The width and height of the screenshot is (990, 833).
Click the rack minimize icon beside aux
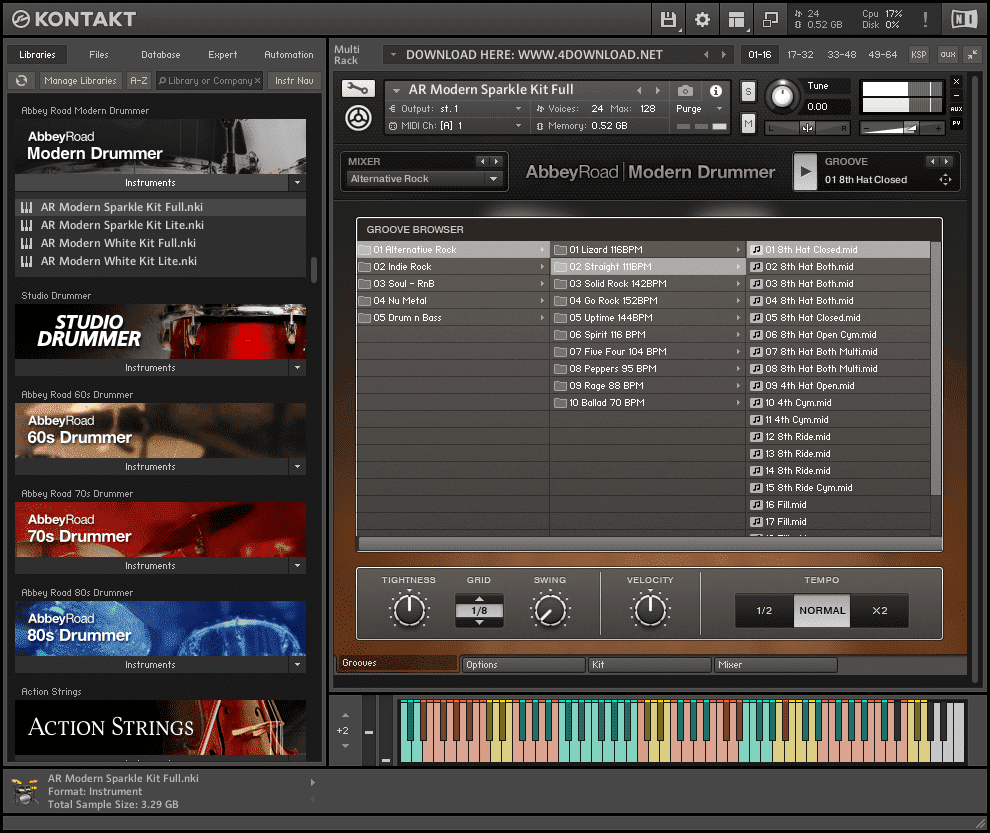coord(972,55)
